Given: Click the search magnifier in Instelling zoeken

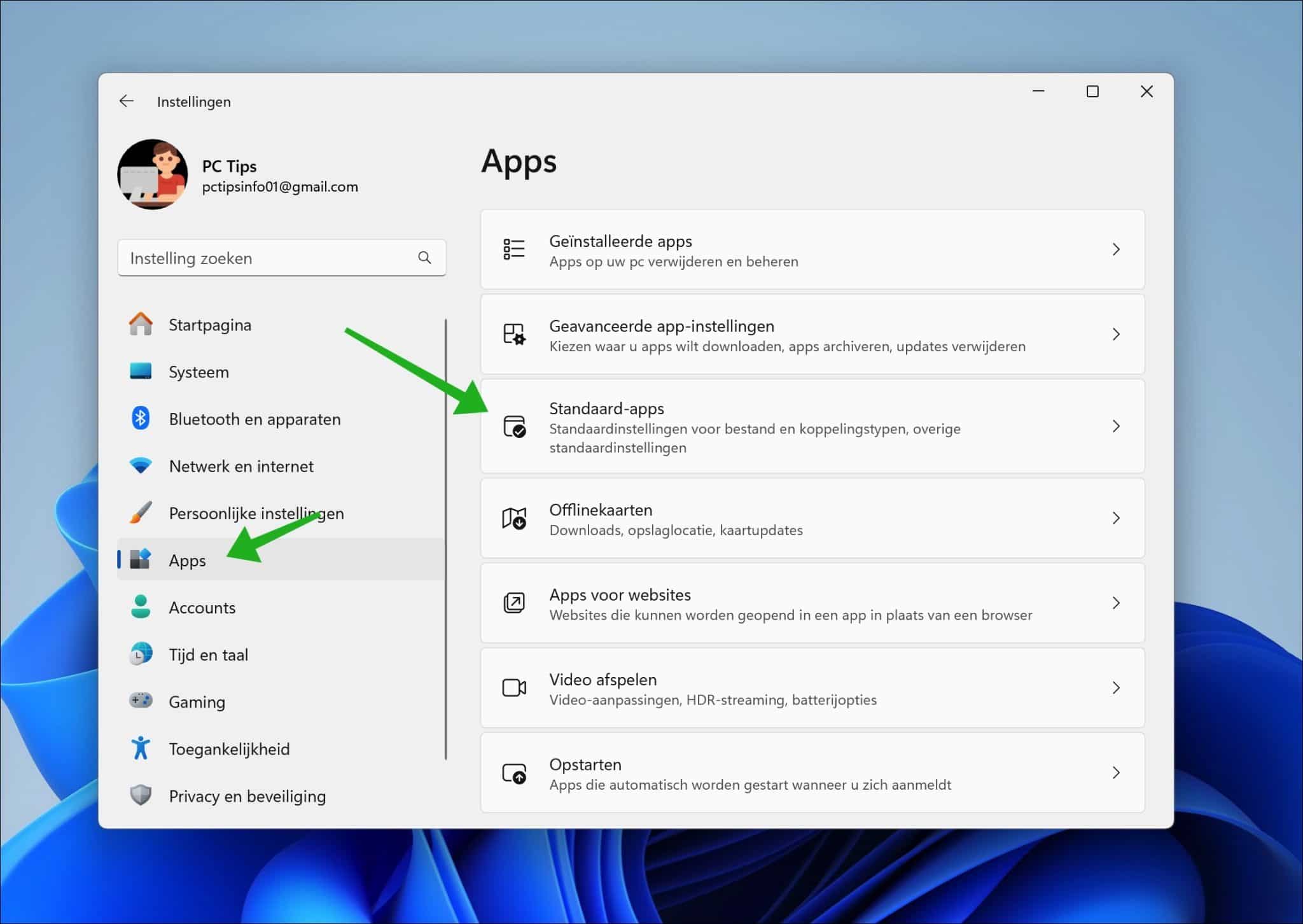Looking at the screenshot, I should [424, 258].
